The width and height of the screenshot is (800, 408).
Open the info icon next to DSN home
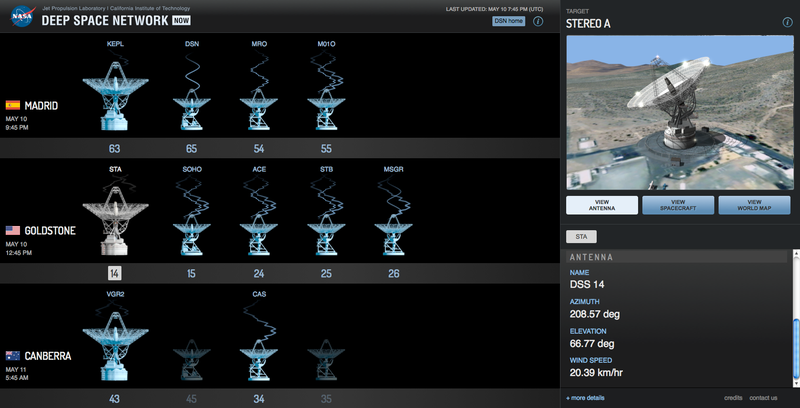538,21
